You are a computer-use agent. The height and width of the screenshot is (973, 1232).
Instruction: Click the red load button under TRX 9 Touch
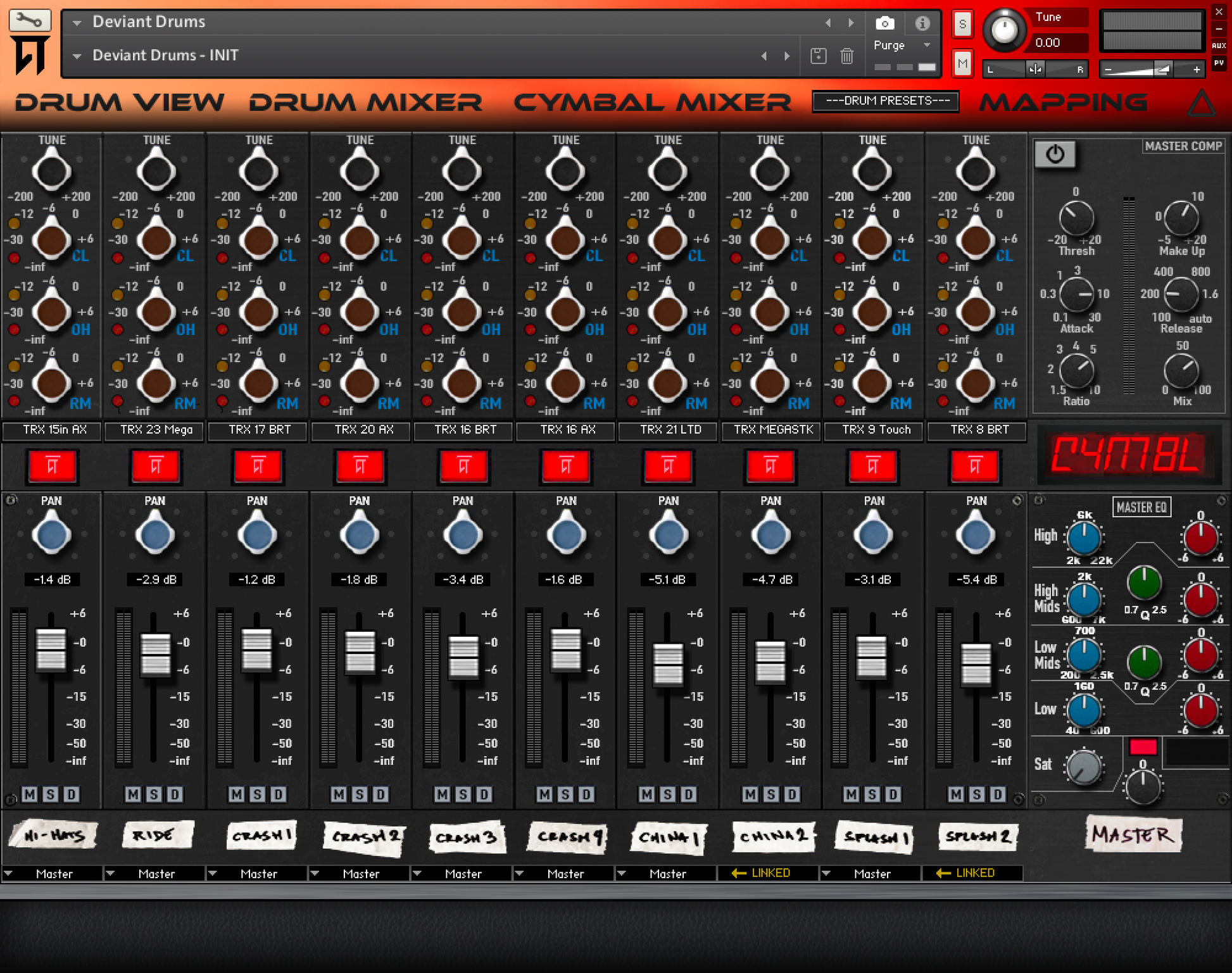[873, 467]
